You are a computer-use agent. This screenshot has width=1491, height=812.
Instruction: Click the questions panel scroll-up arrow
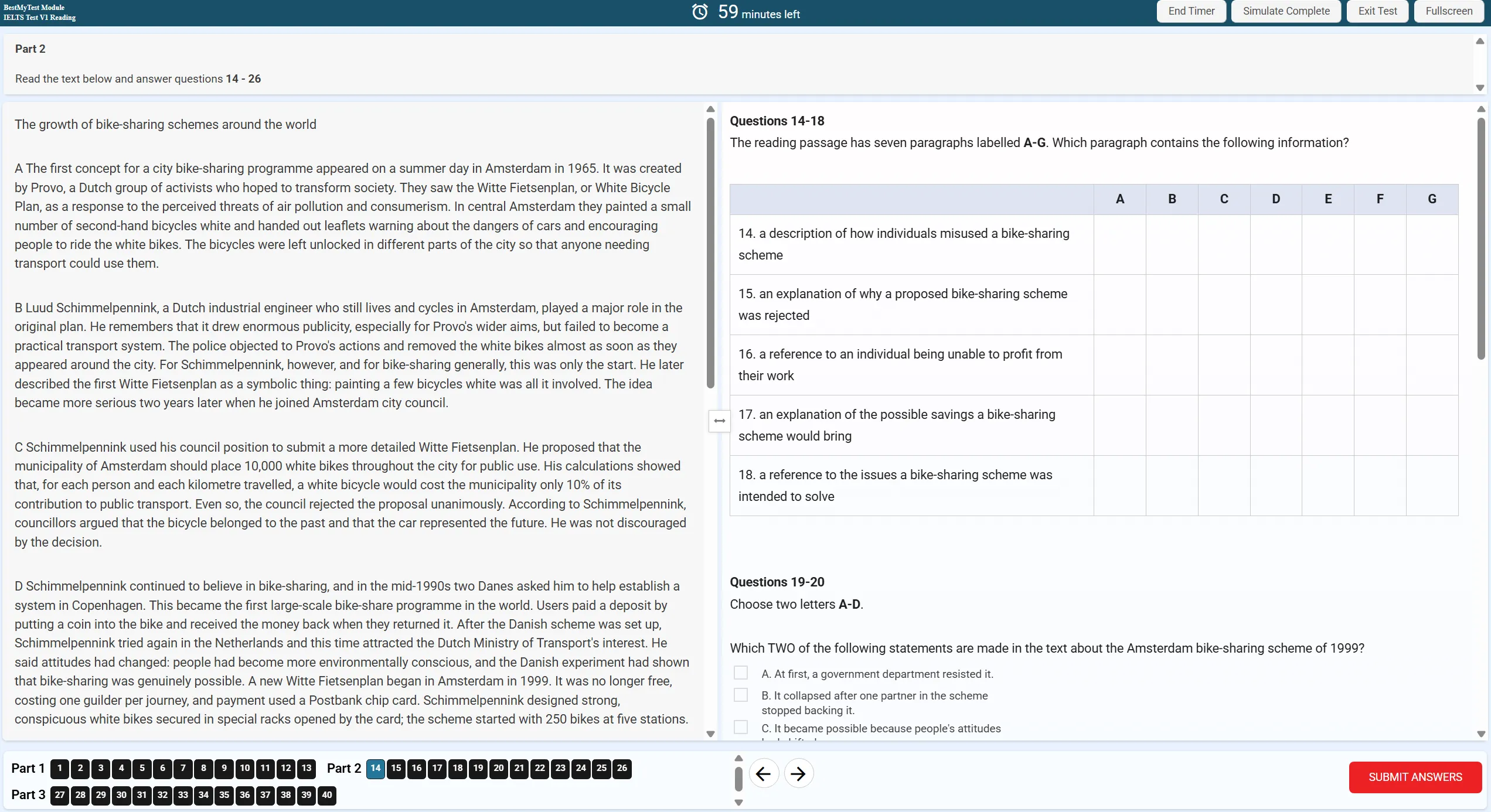1481,109
